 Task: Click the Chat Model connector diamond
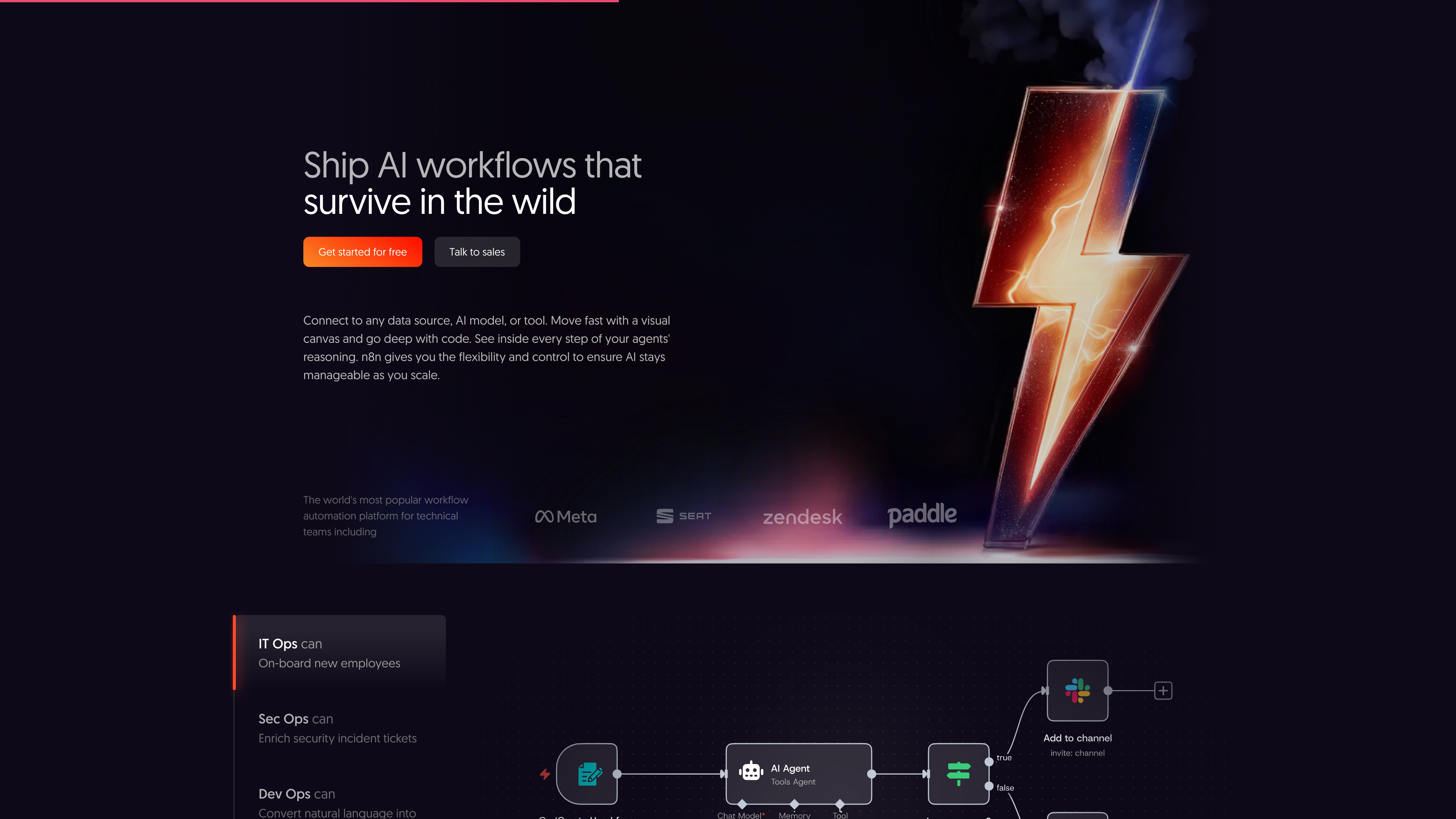(x=742, y=804)
